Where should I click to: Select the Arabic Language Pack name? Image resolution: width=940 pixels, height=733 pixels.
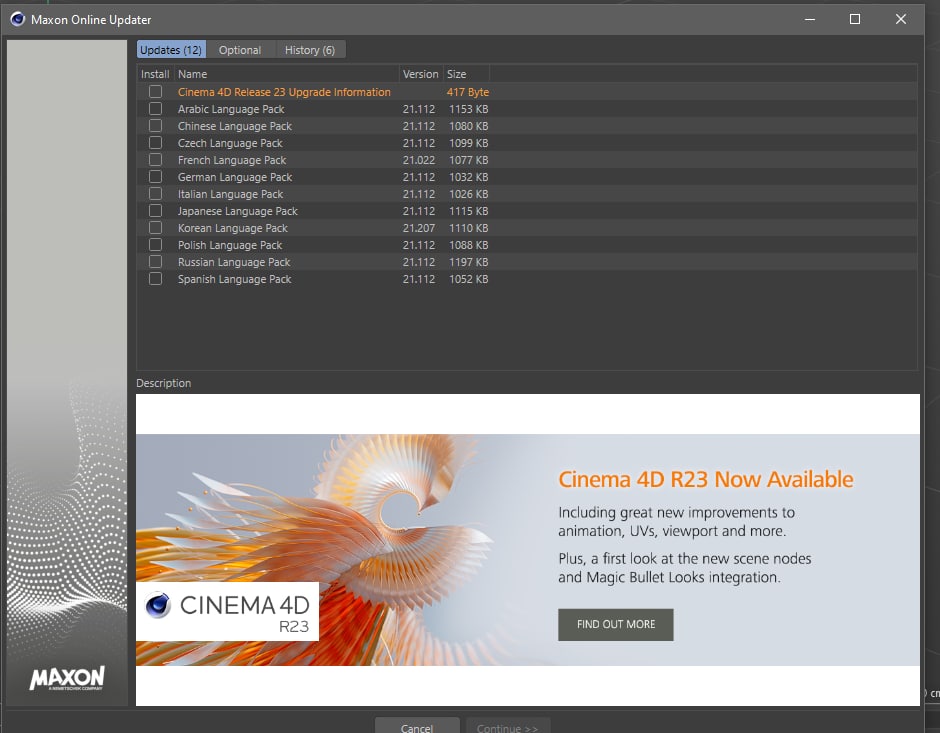[231, 109]
